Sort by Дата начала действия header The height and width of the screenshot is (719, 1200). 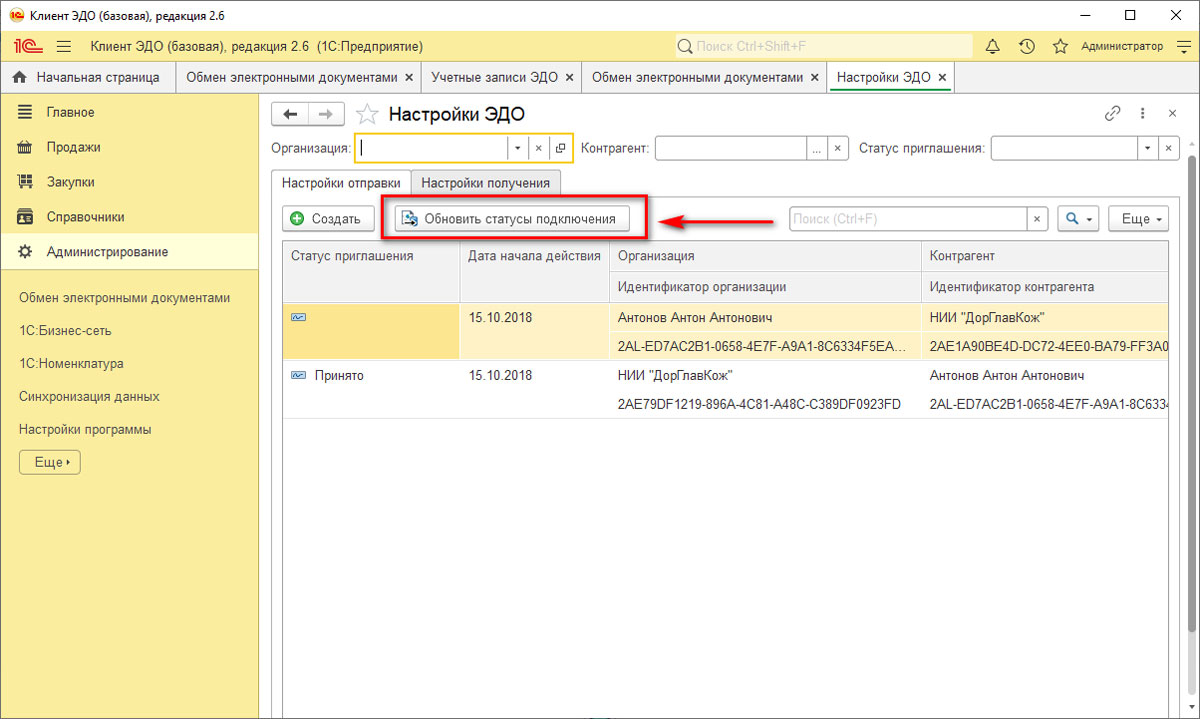[x=534, y=271]
